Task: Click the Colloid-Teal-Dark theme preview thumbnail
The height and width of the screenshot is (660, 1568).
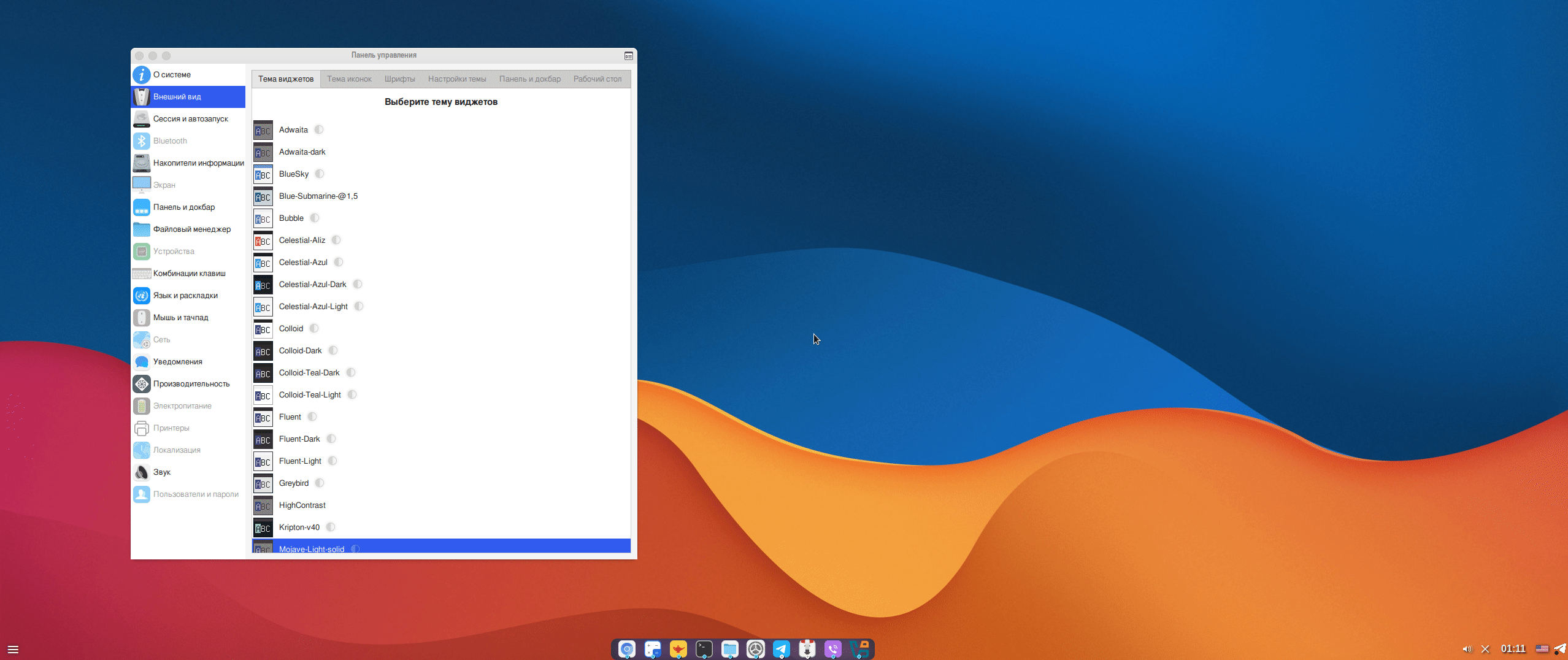Action: tap(263, 373)
